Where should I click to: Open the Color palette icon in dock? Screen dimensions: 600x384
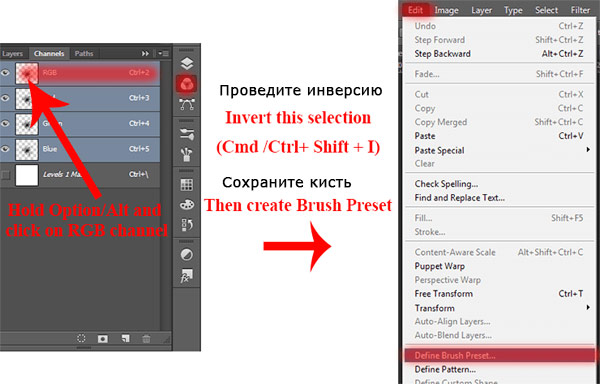point(187,205)
